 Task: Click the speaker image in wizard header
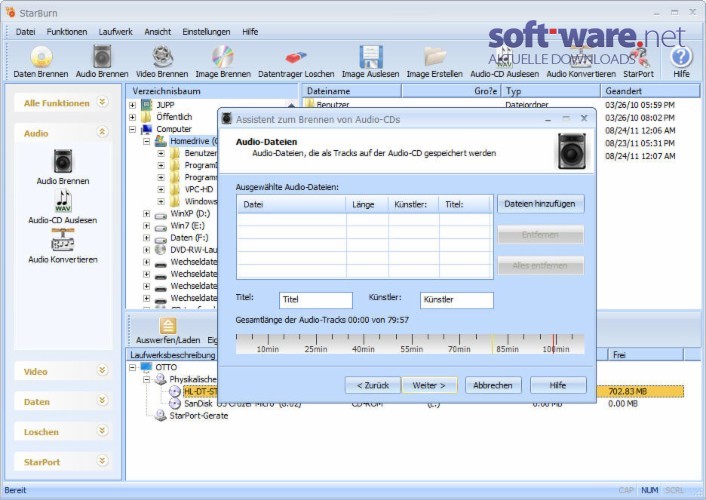click(572, 151)
